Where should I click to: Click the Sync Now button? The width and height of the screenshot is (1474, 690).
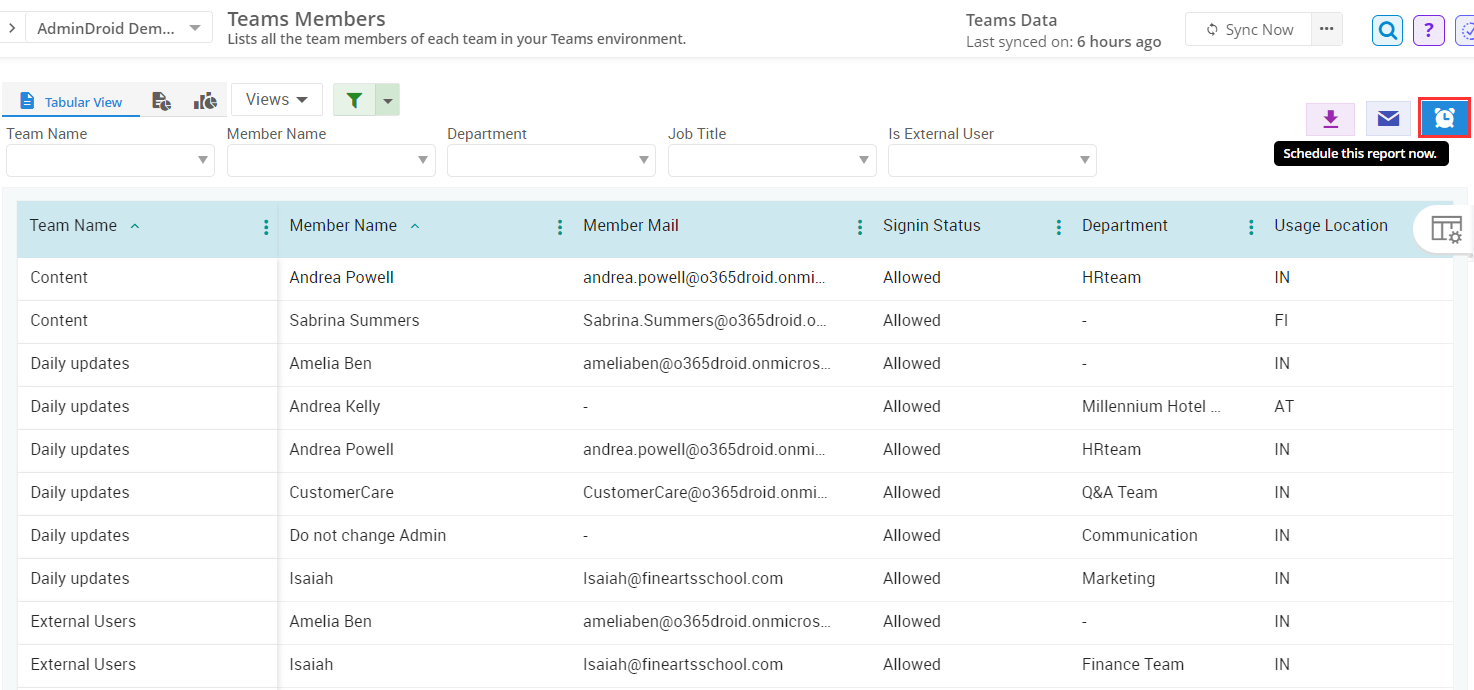click(1249, 30)
